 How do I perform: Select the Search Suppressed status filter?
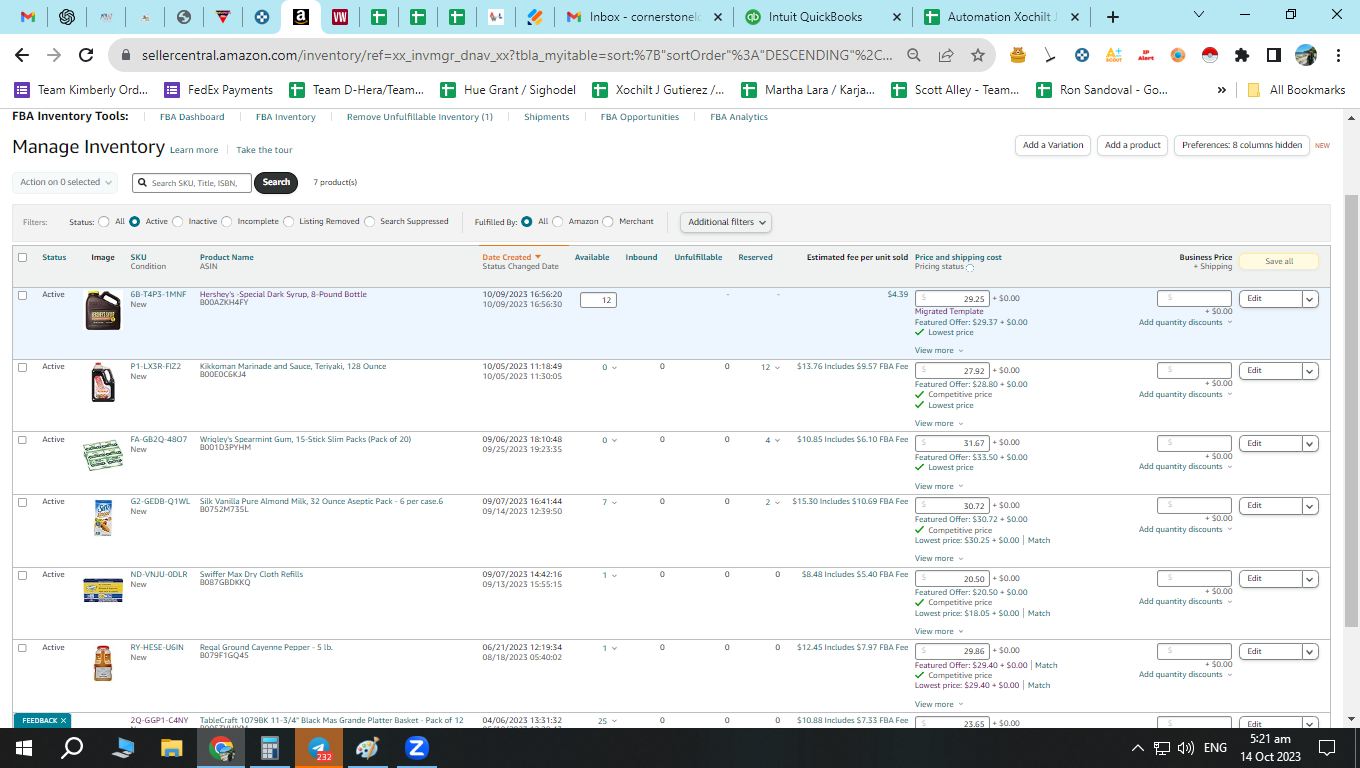point(370,222)
